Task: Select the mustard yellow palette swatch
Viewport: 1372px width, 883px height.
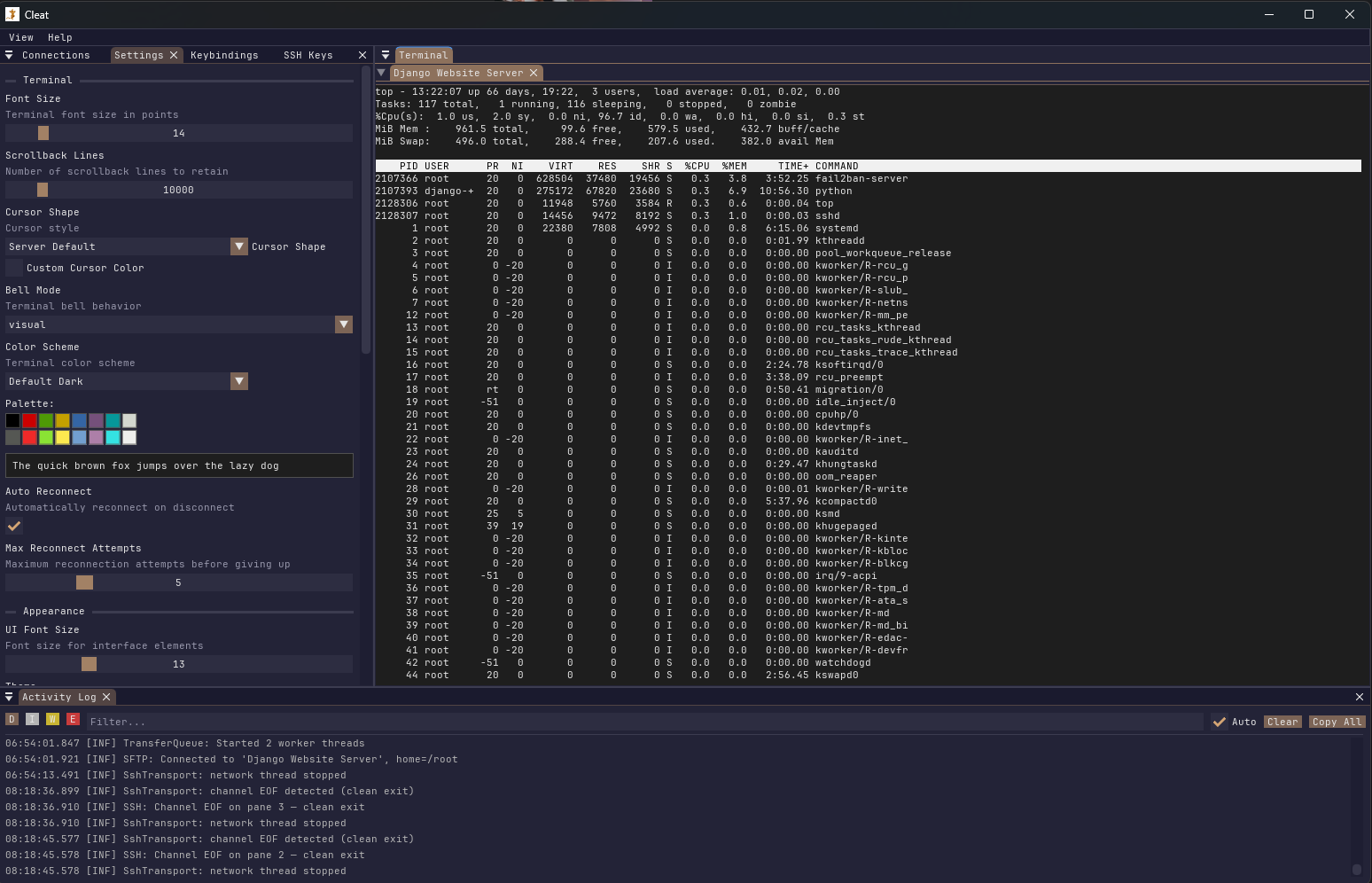Action: coord(63,420)
